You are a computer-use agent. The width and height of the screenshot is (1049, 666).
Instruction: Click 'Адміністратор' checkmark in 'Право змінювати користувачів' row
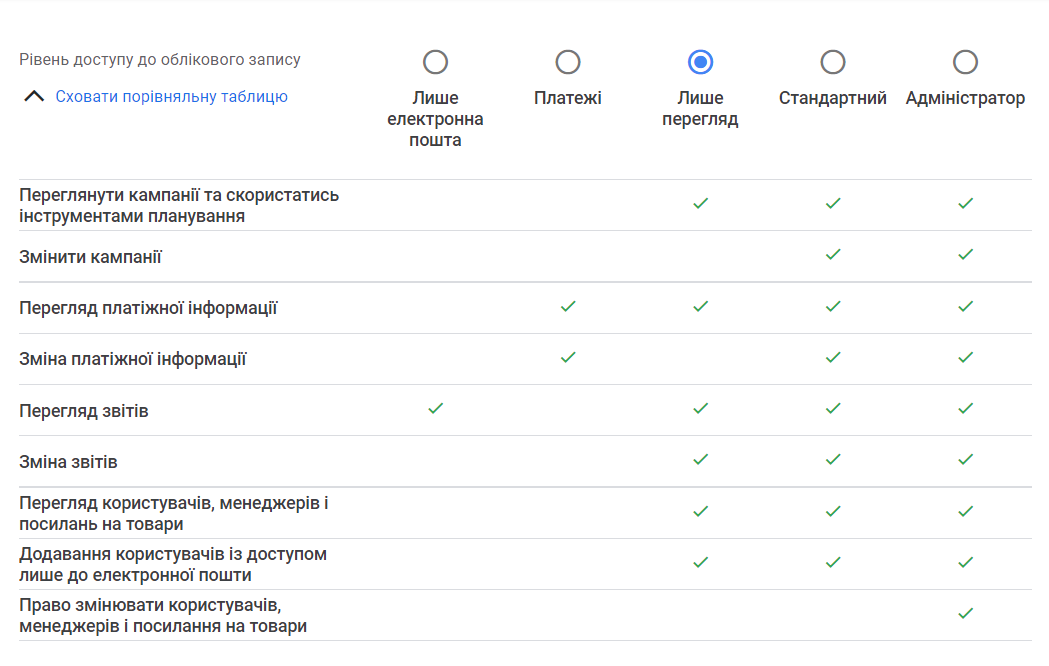(965, 614)
